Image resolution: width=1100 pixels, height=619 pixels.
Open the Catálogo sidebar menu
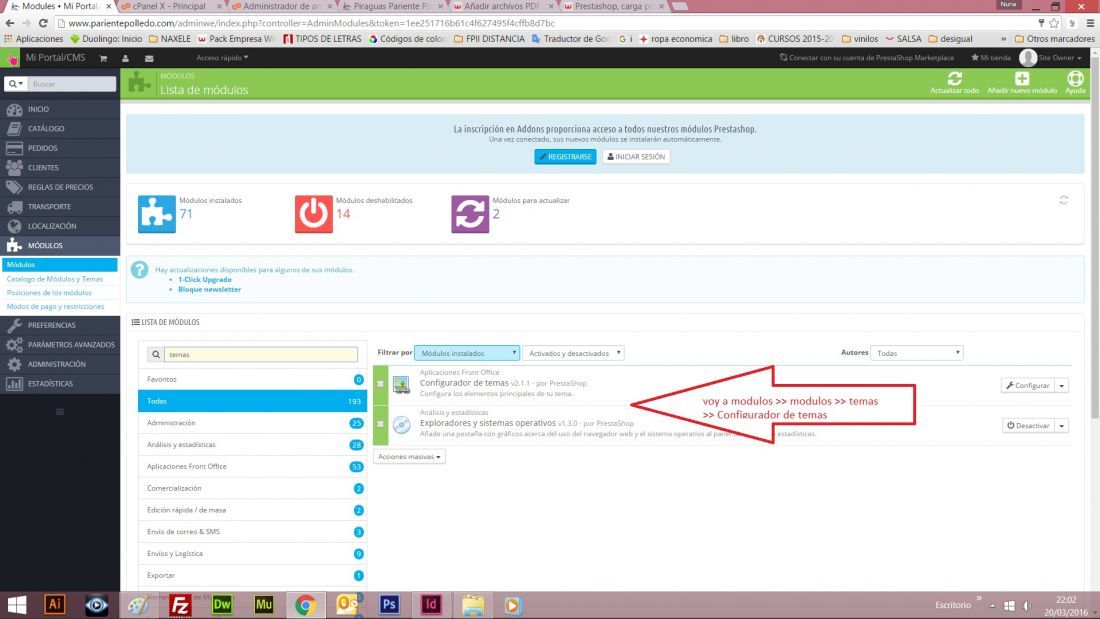[x=60, y=128]
